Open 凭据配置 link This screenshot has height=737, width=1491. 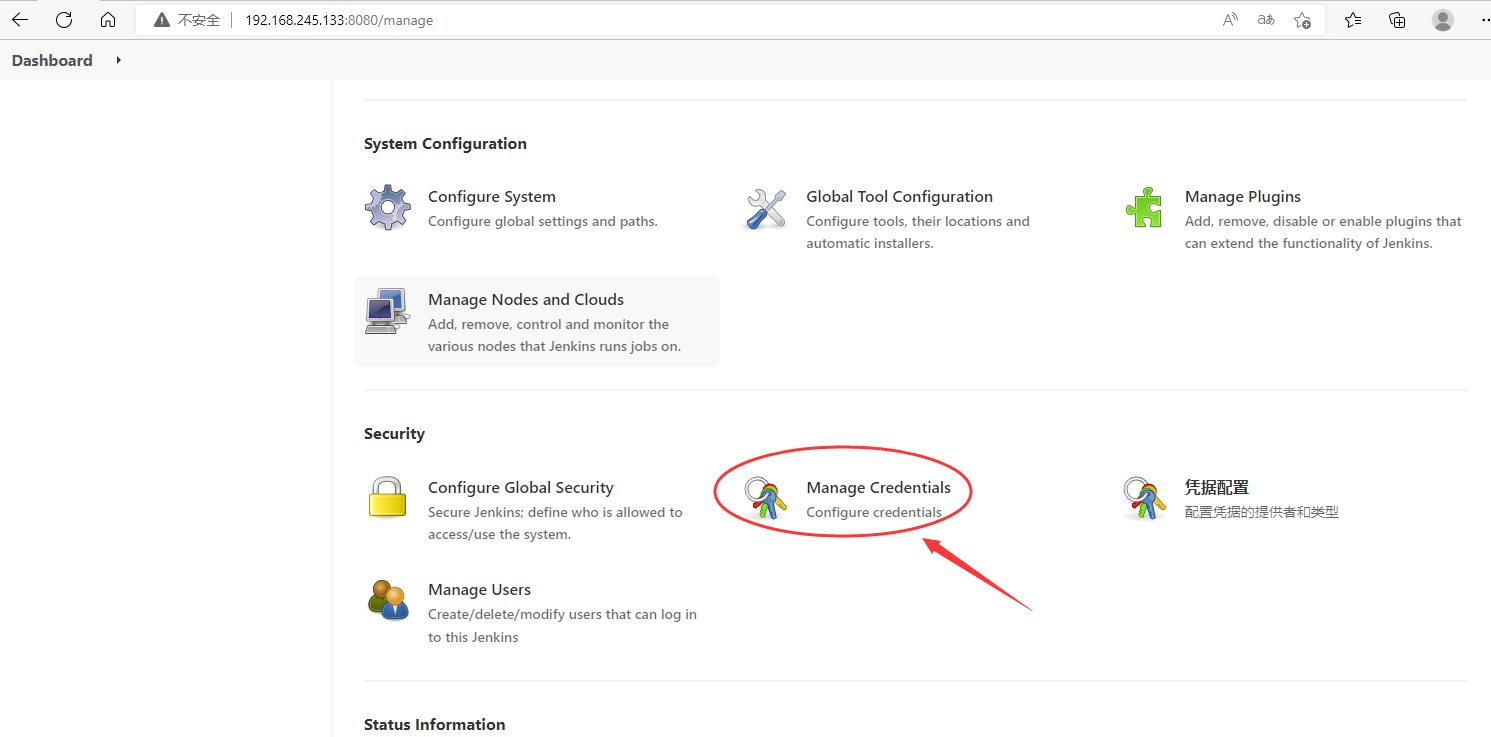[1217, 488]
